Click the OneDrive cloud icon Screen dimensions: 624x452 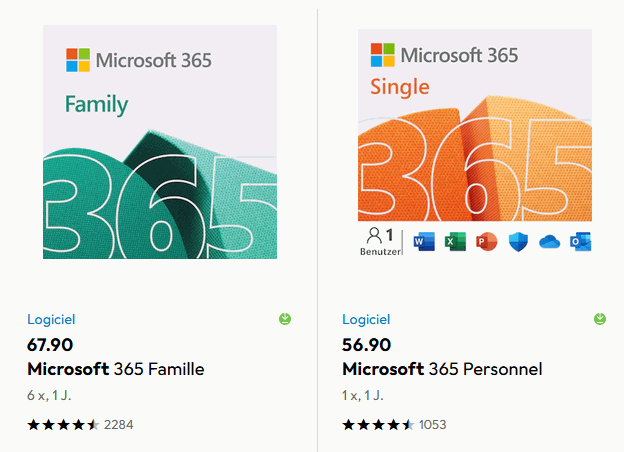click(x=549, y=242)
